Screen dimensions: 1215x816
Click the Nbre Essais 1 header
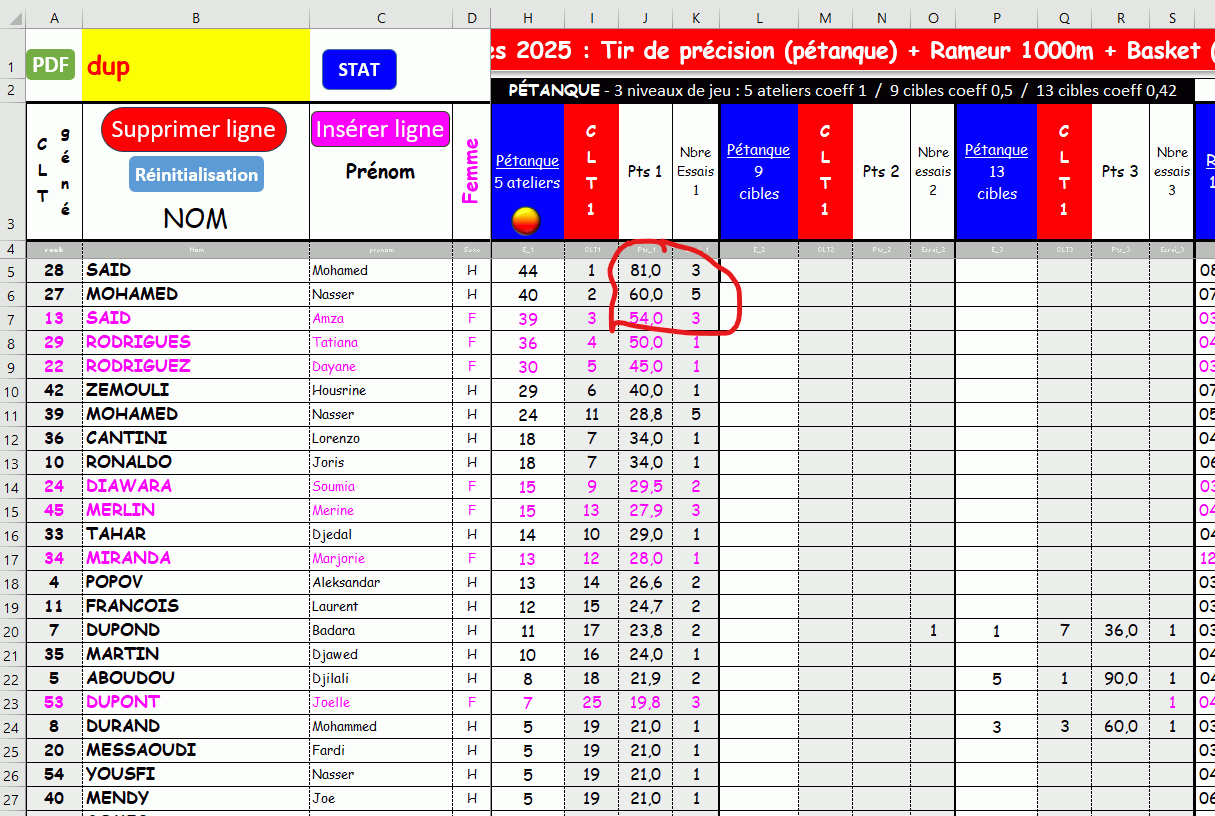click(695, 171)
